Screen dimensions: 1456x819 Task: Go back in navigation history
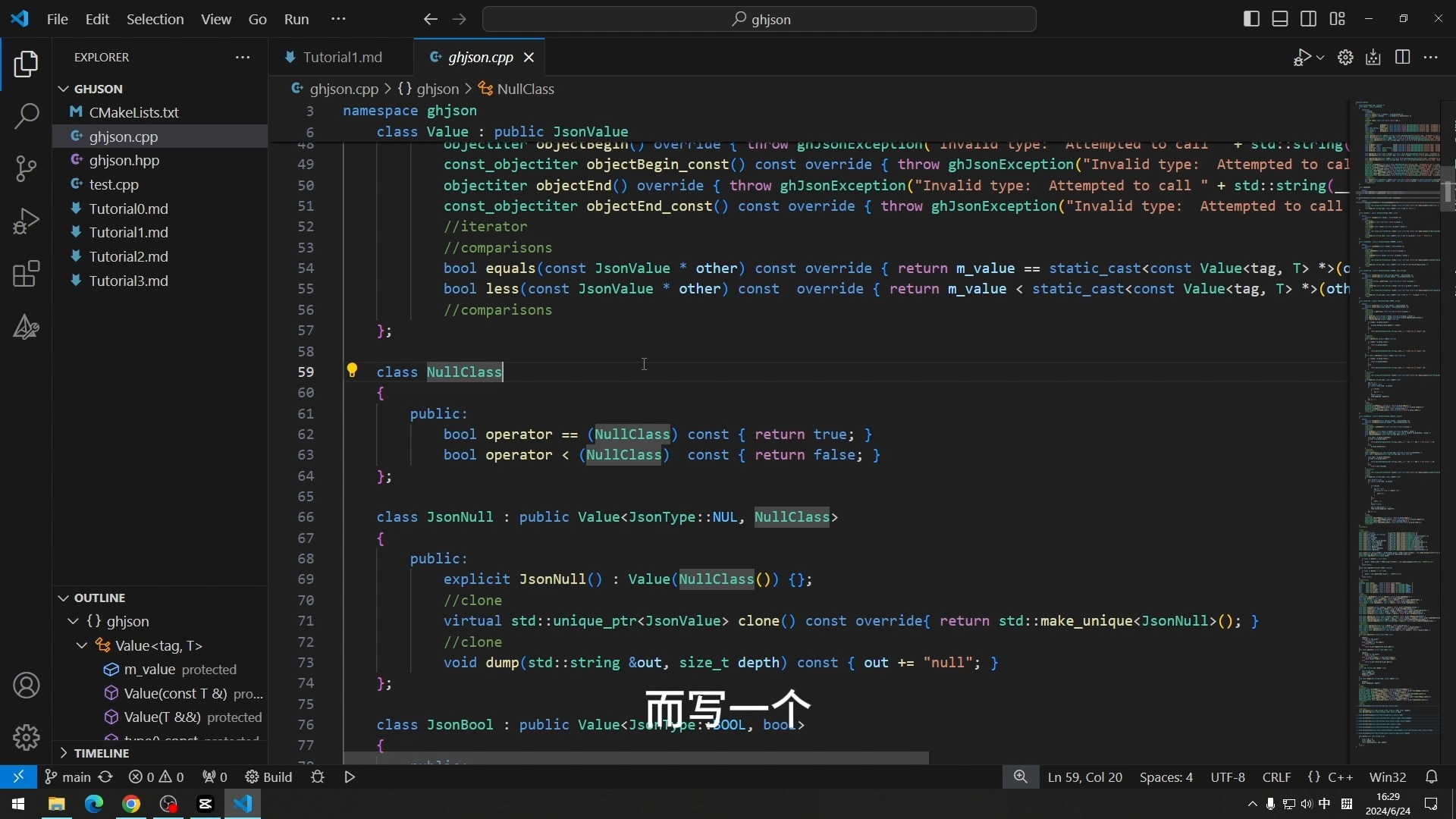coord(430,19)
